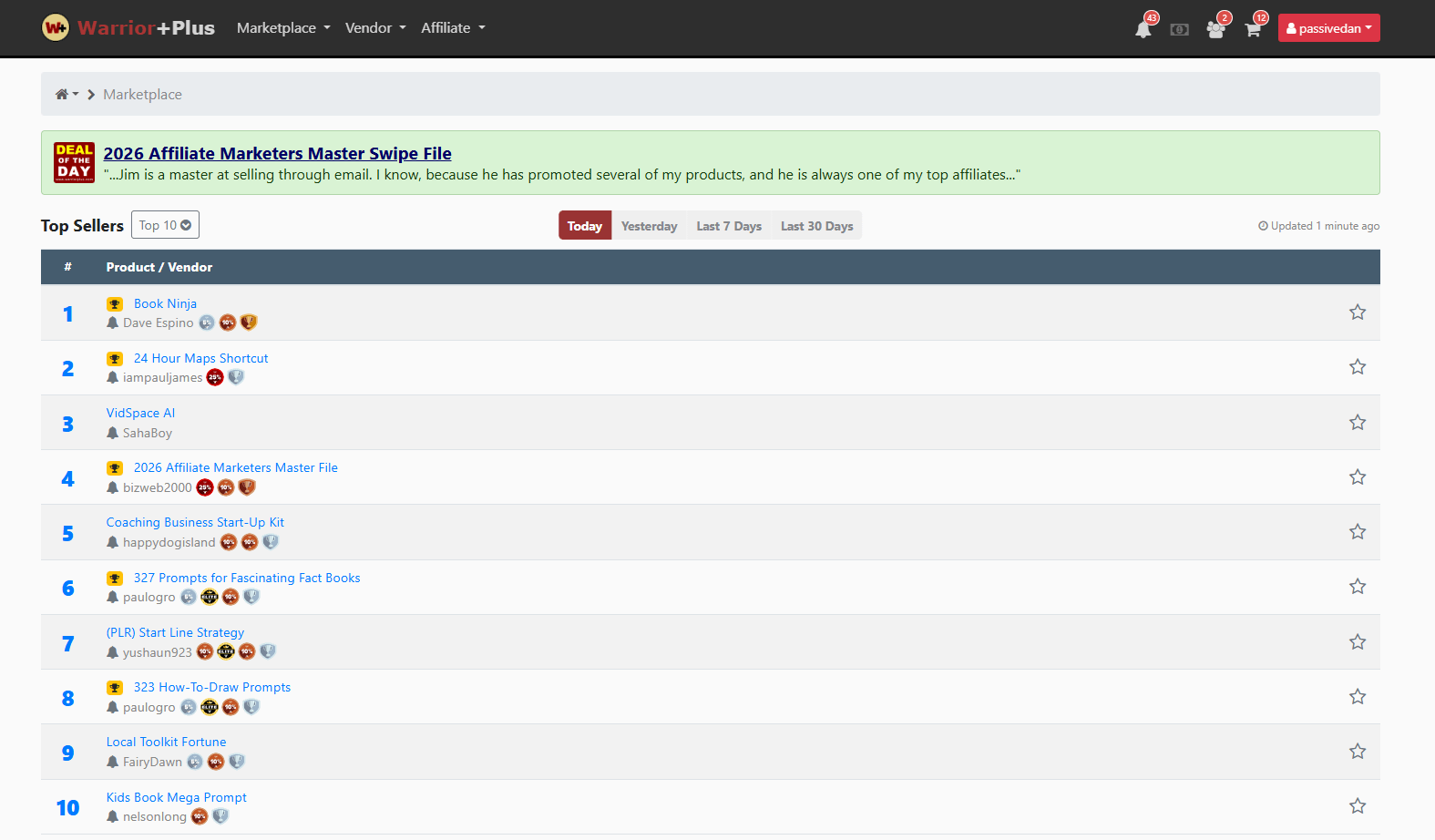Open 2026 Affiliate Marketers Master Swipe File link
Image resolution: width=1435 pixels, height=840 pixels.
(x=277, y=153)
